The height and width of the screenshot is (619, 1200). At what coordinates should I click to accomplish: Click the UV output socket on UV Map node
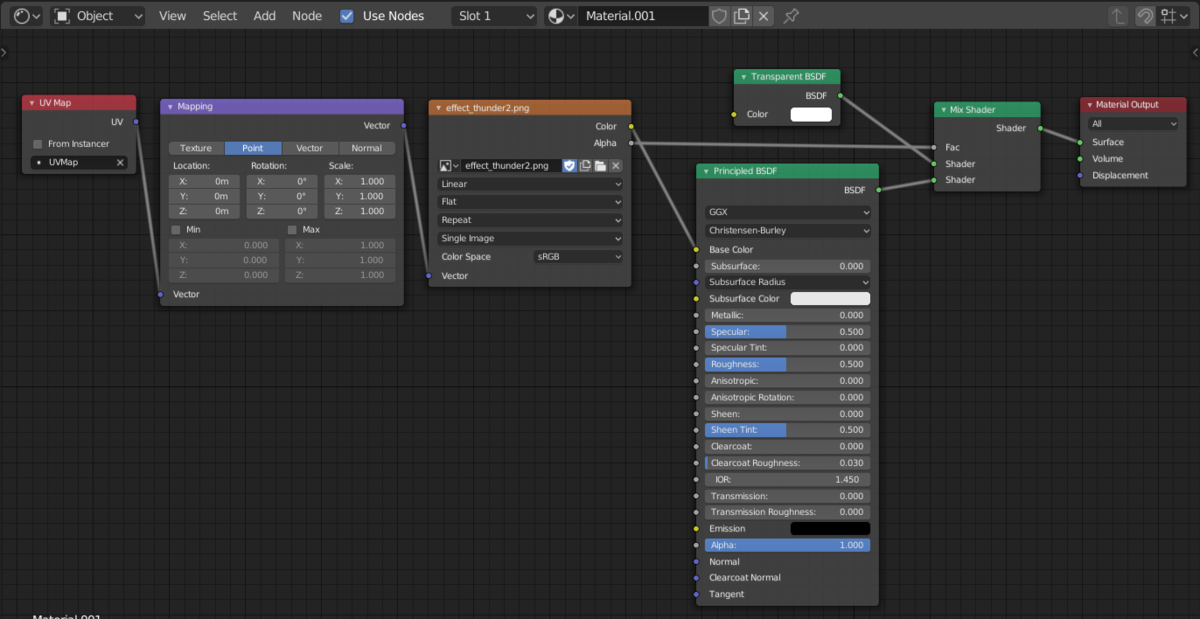[x=135, y=122]
